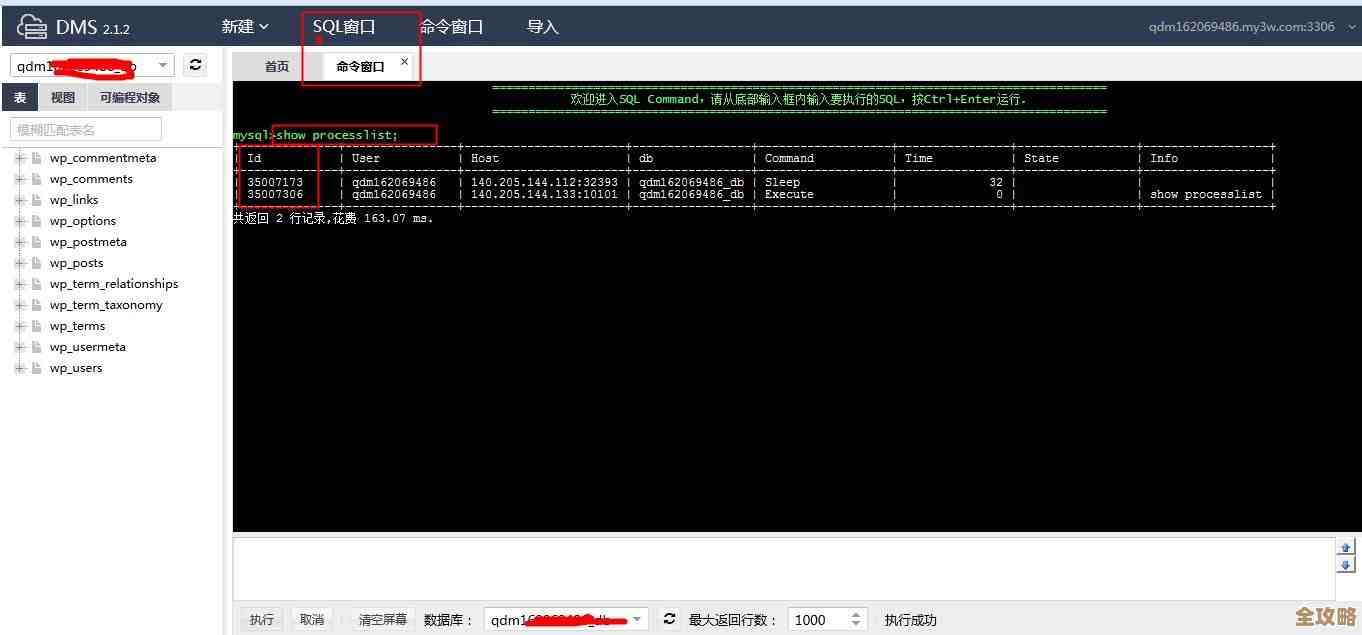Expand the wp_options table node
This screenshot has width=1362, height=635.
click(20, 220)
